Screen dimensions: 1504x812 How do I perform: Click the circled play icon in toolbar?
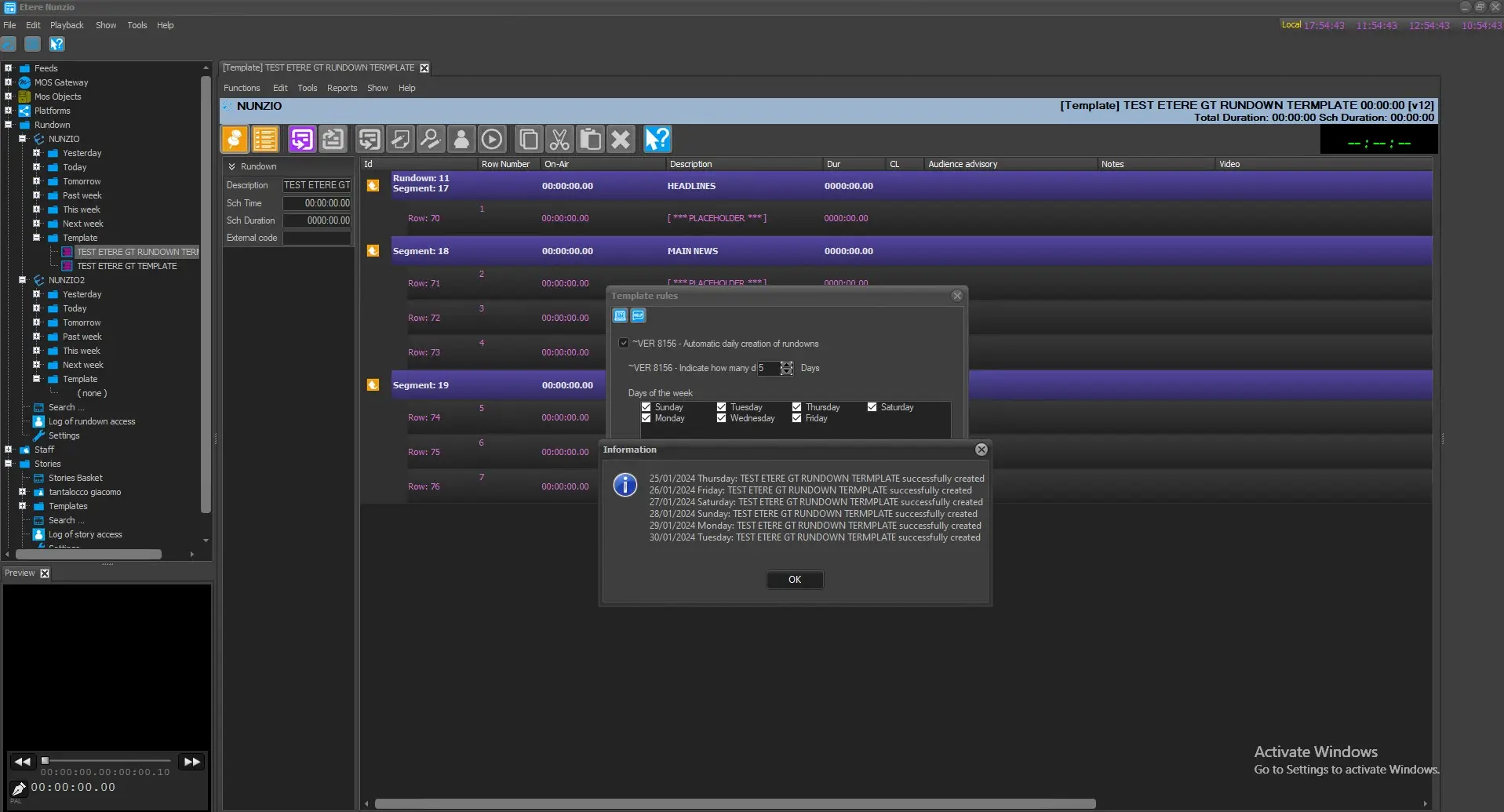point(492,140)
